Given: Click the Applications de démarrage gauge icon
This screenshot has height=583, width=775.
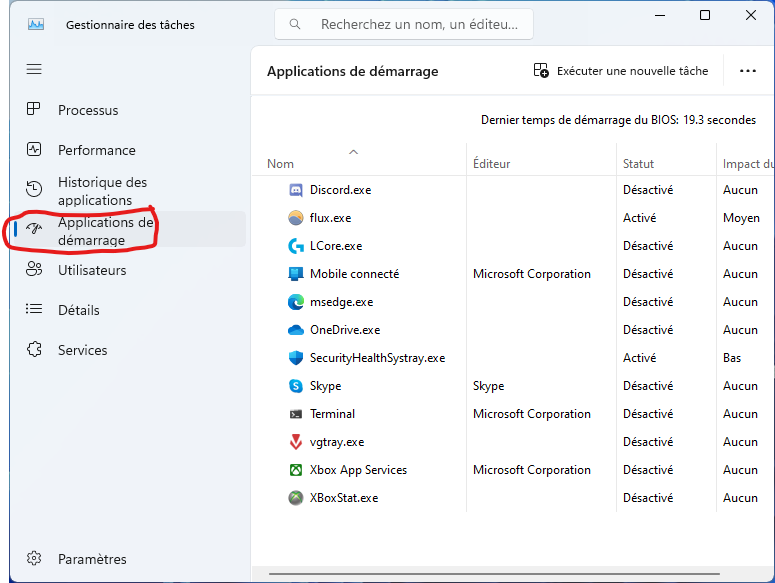Looking at the screenshot, I should (34, 228).
